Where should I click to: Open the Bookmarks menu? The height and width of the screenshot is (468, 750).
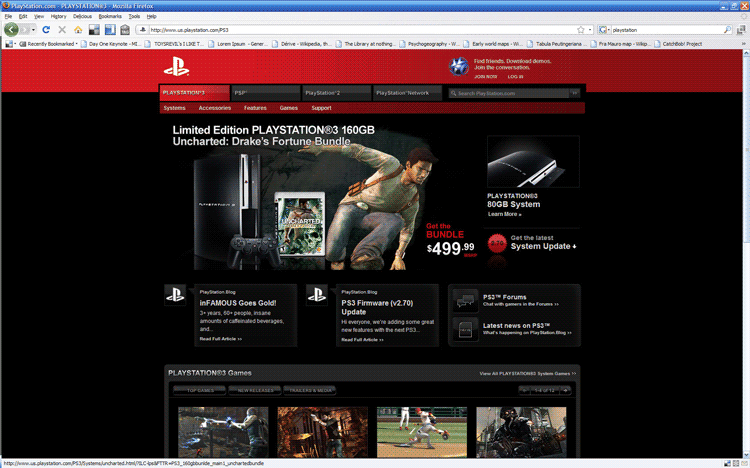point(110,16)
